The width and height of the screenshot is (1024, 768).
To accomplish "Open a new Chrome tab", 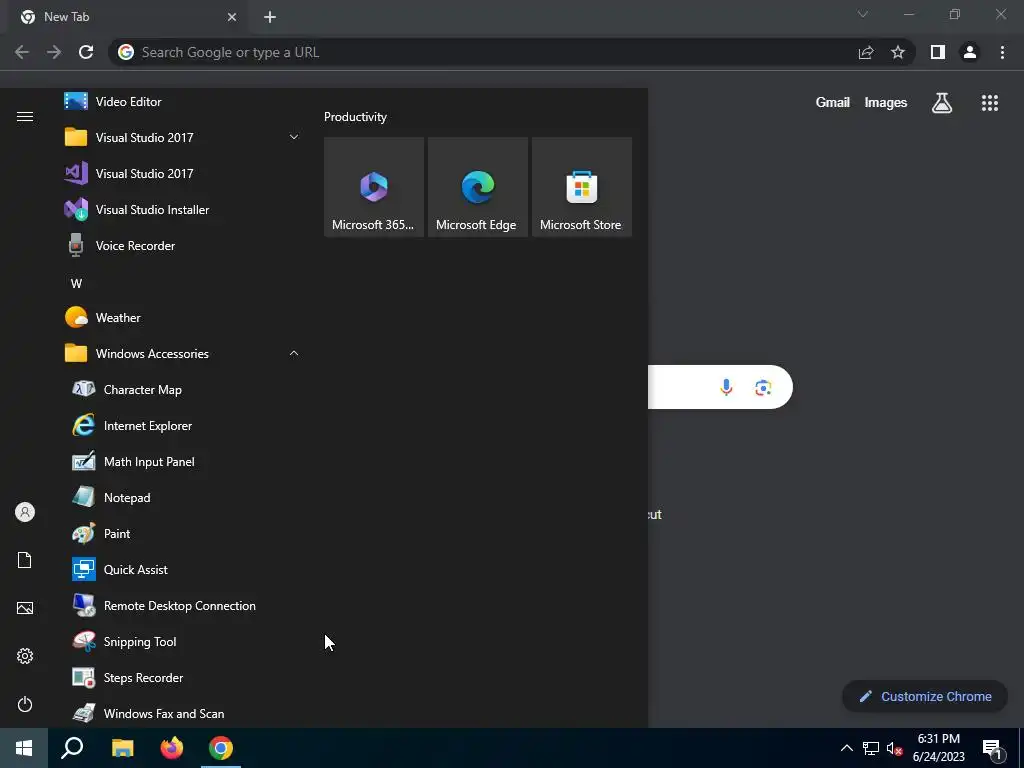I will pos(270,18).
